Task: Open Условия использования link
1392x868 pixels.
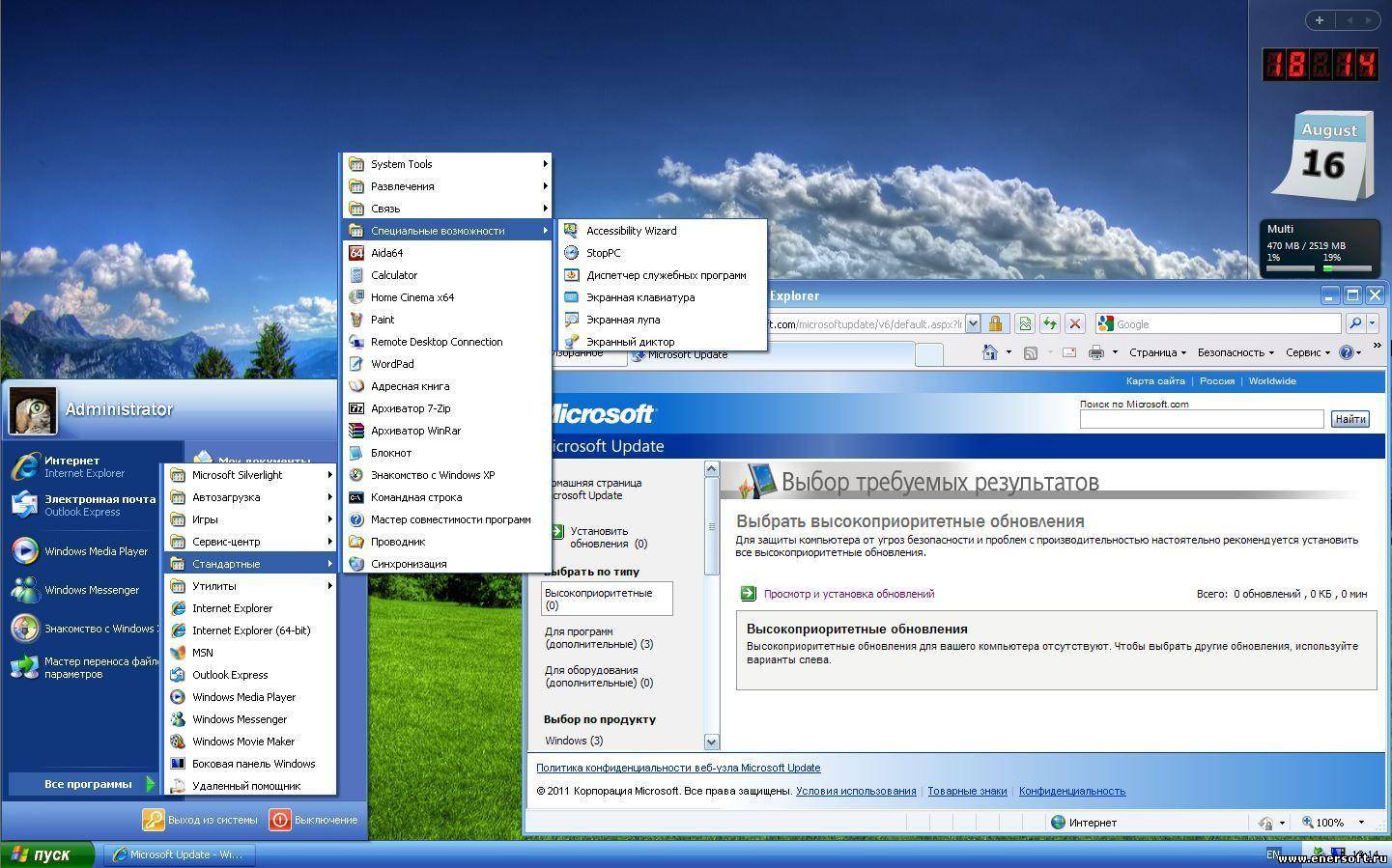Action: [x=856, y=791]
